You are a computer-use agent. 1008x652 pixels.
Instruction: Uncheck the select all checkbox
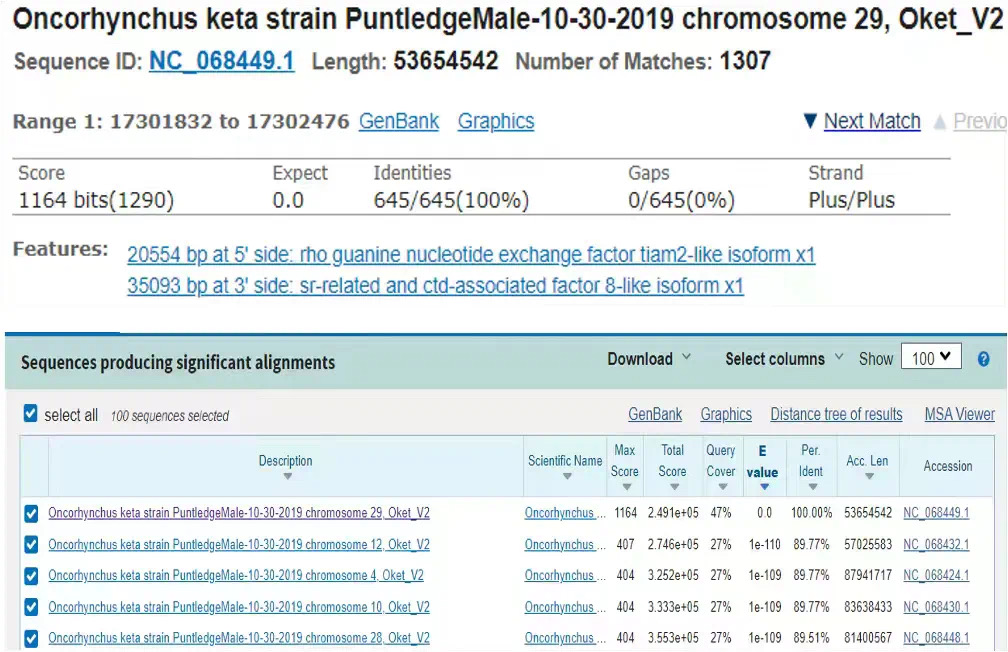[30, 413]
